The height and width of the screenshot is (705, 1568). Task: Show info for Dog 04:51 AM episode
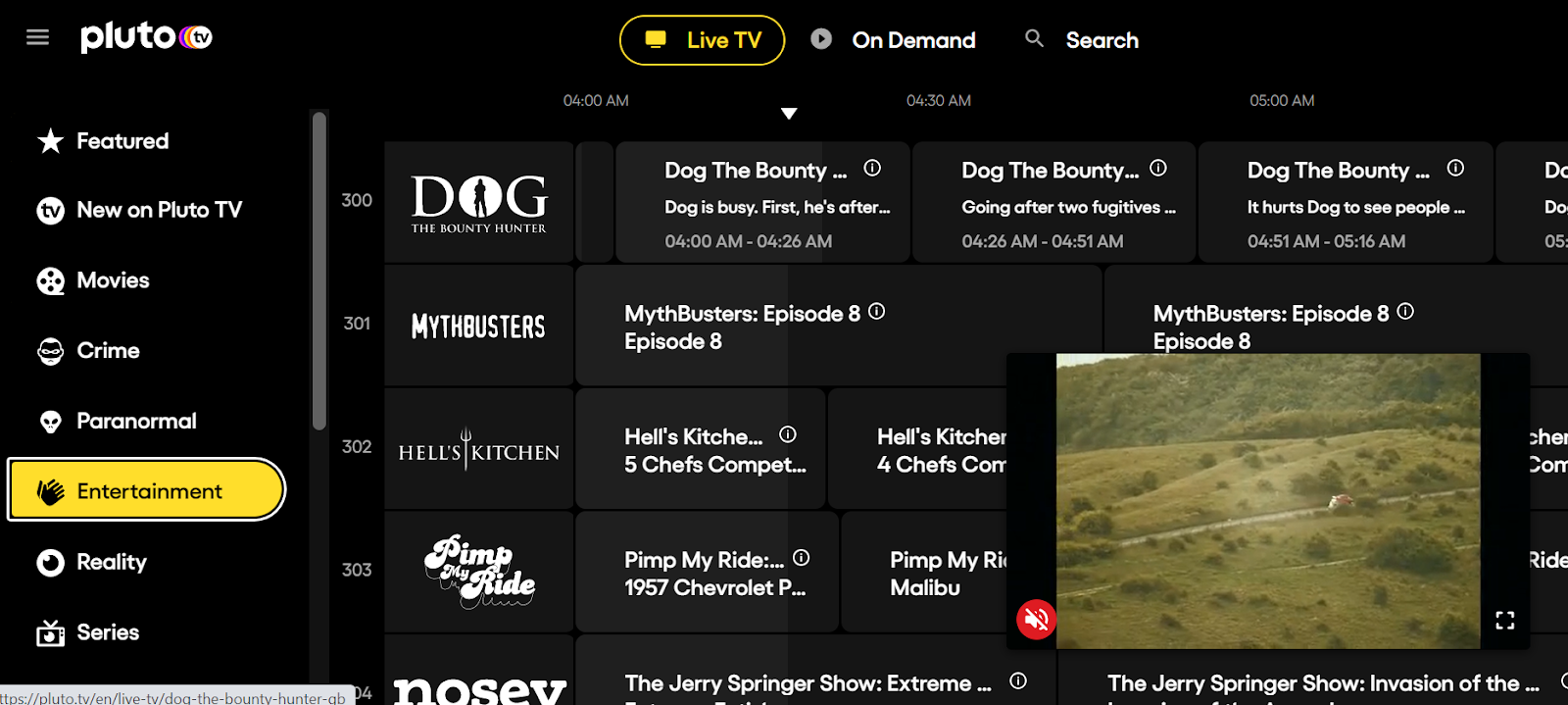click(1456, 169)
